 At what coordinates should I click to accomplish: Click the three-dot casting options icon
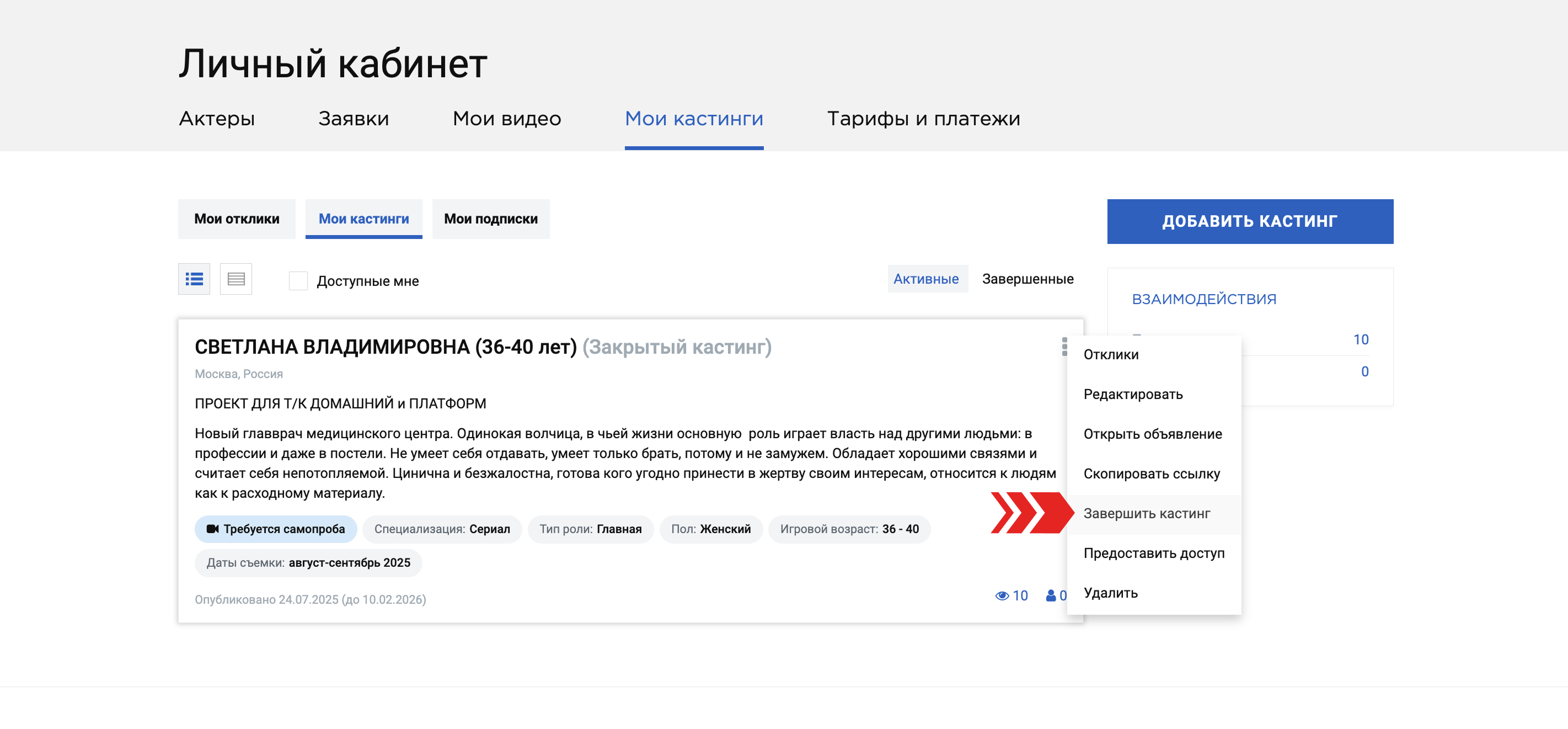tap(1064, 347)
